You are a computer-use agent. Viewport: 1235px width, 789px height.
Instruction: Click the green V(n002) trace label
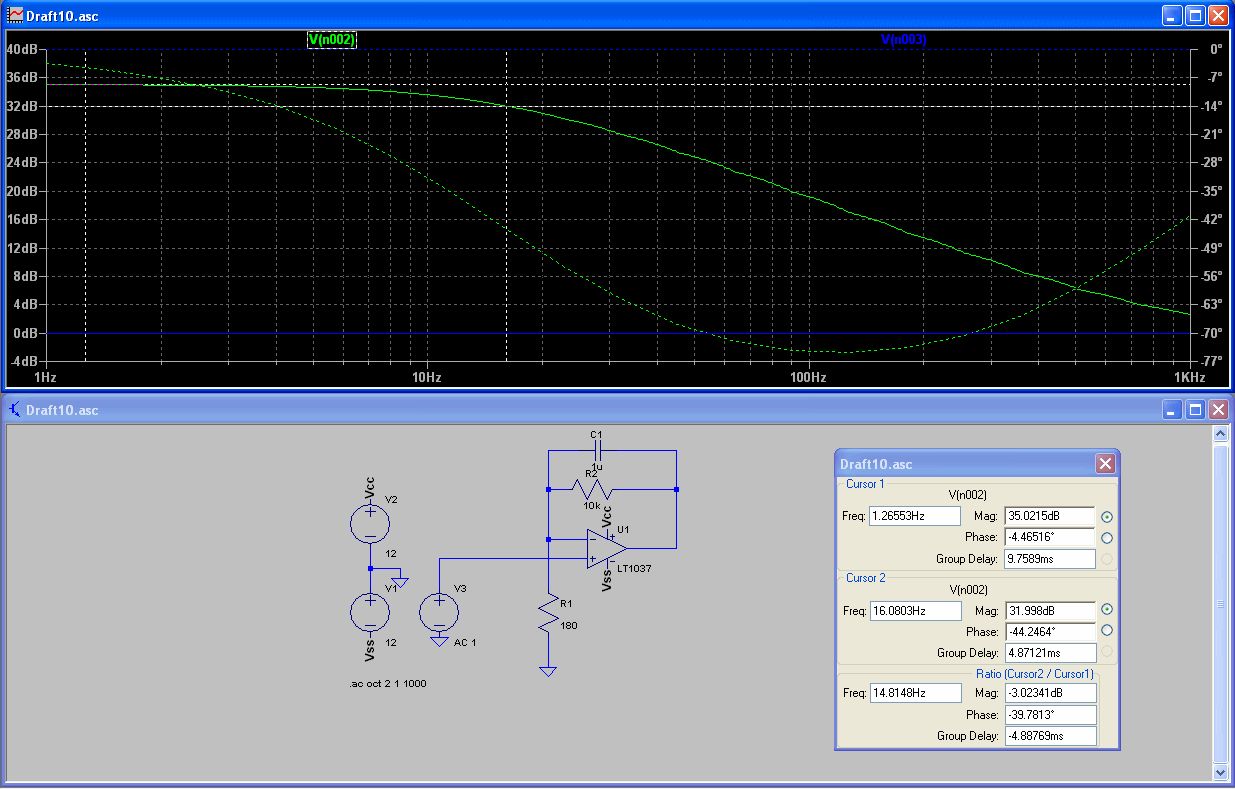331,39
